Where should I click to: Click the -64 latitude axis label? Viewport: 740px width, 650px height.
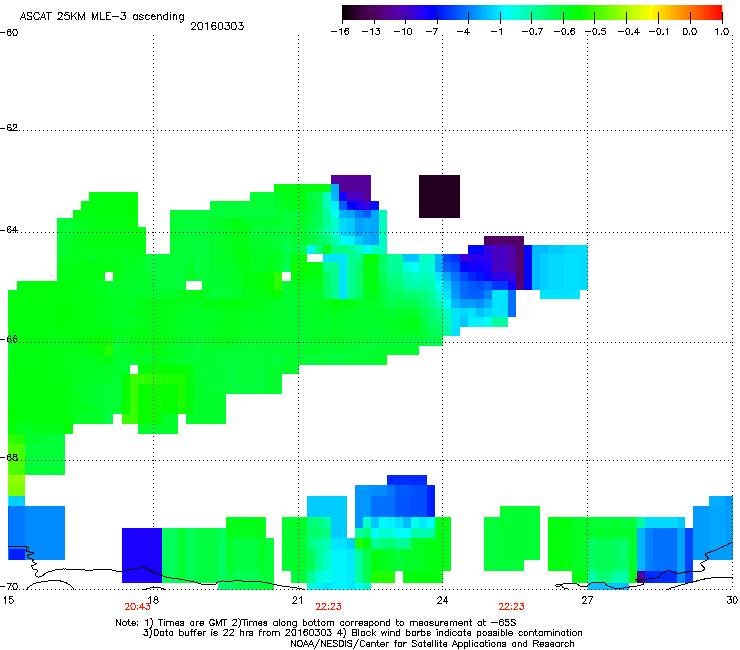pyautogui.click(x=9, y=230)
